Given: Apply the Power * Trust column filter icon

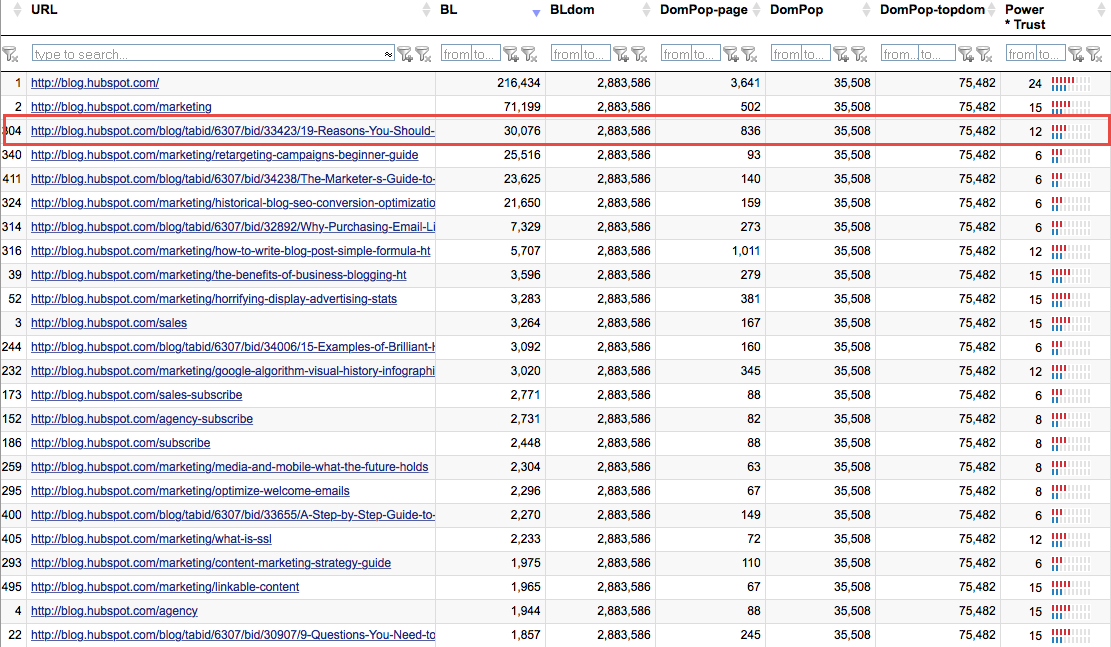Looking at the screenshot, I should (x=1076, y=55).
